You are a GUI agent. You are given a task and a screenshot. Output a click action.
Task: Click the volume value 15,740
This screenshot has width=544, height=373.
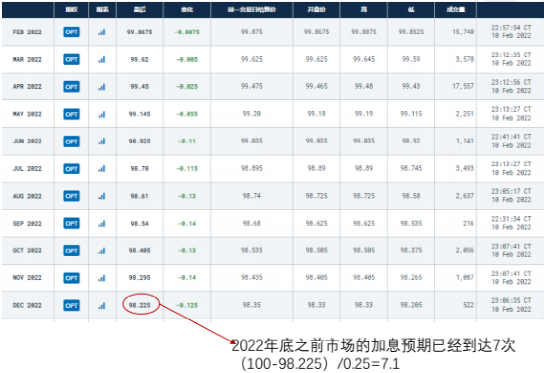(x=463, y=32)
